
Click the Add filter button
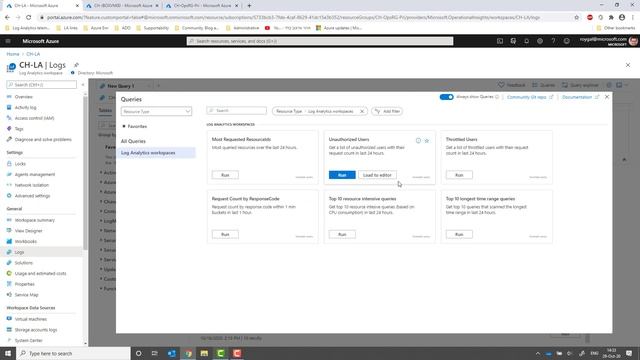387,111
